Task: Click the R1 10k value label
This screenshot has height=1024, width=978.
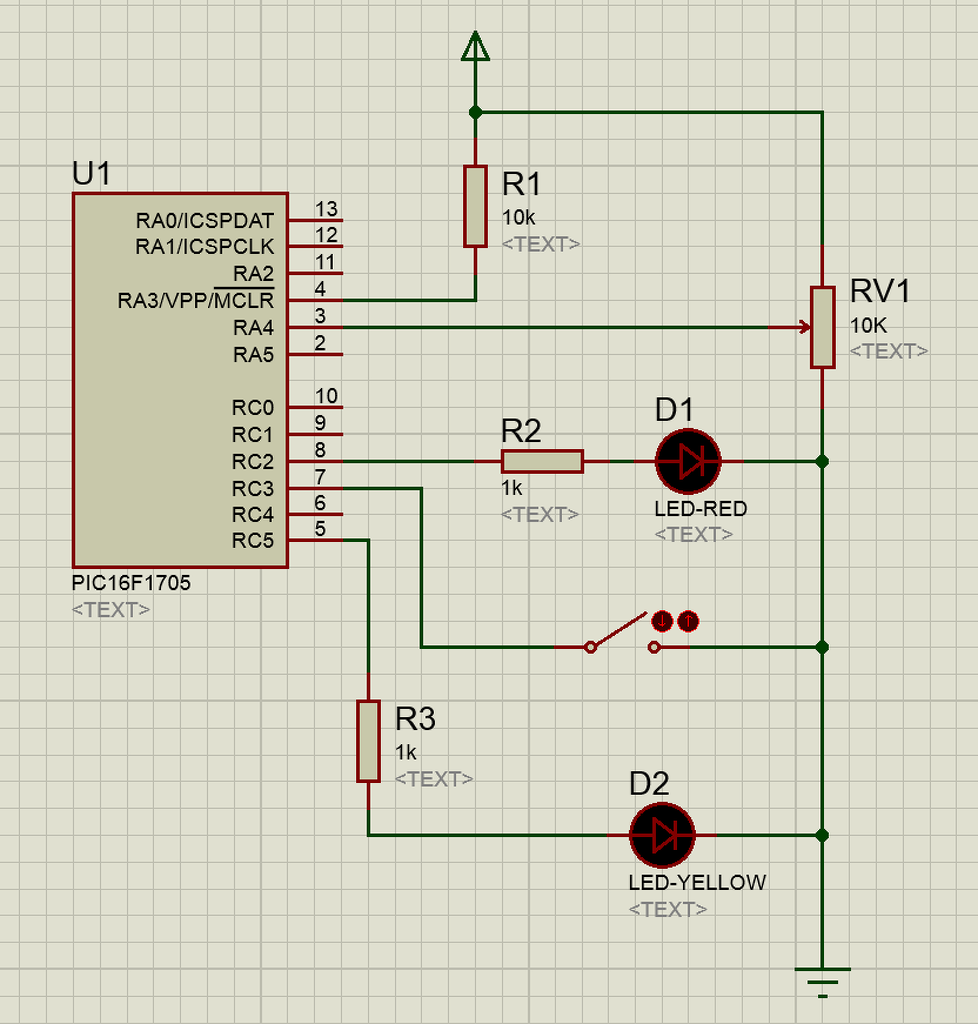Action: tap(518, 217)
